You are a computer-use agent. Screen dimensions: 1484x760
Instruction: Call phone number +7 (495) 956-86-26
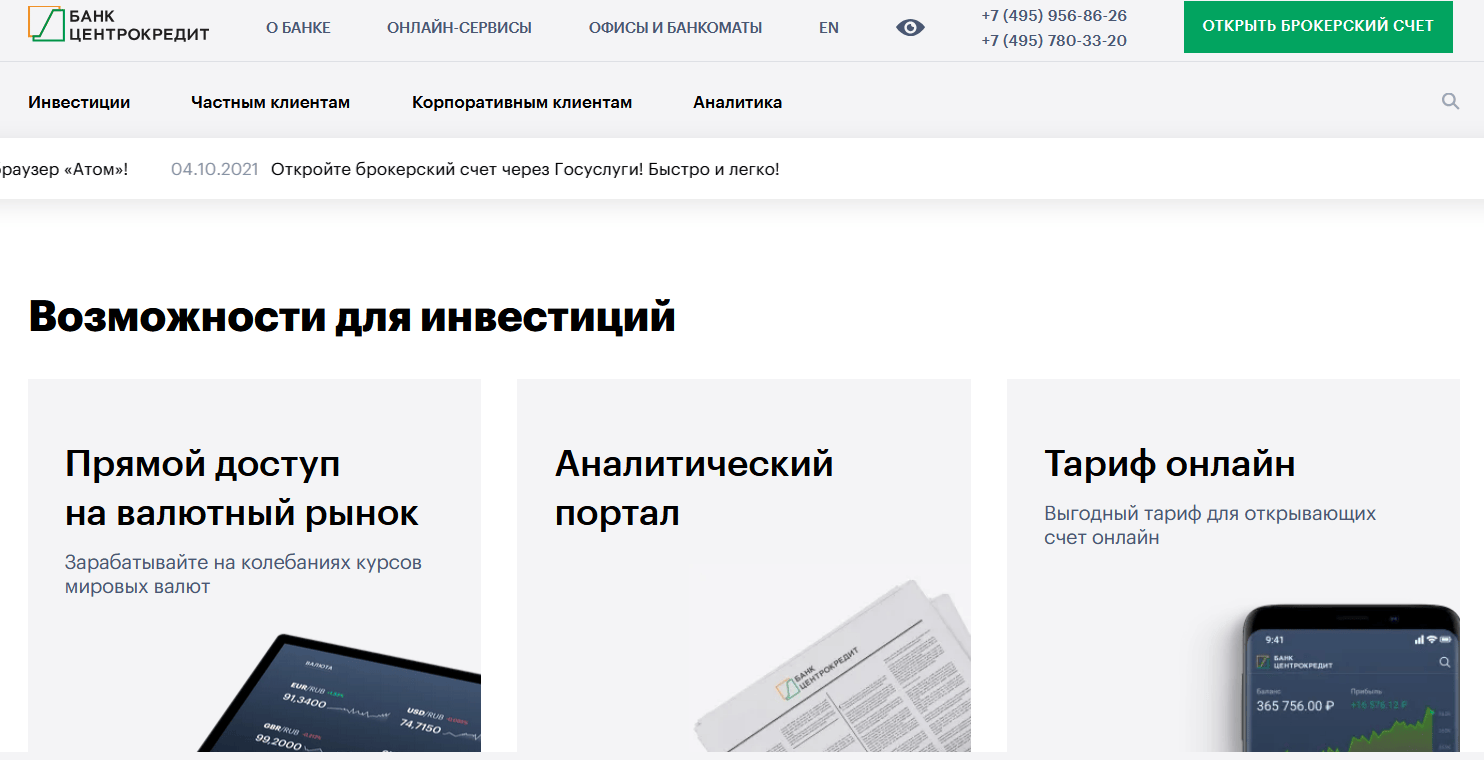1054,16
